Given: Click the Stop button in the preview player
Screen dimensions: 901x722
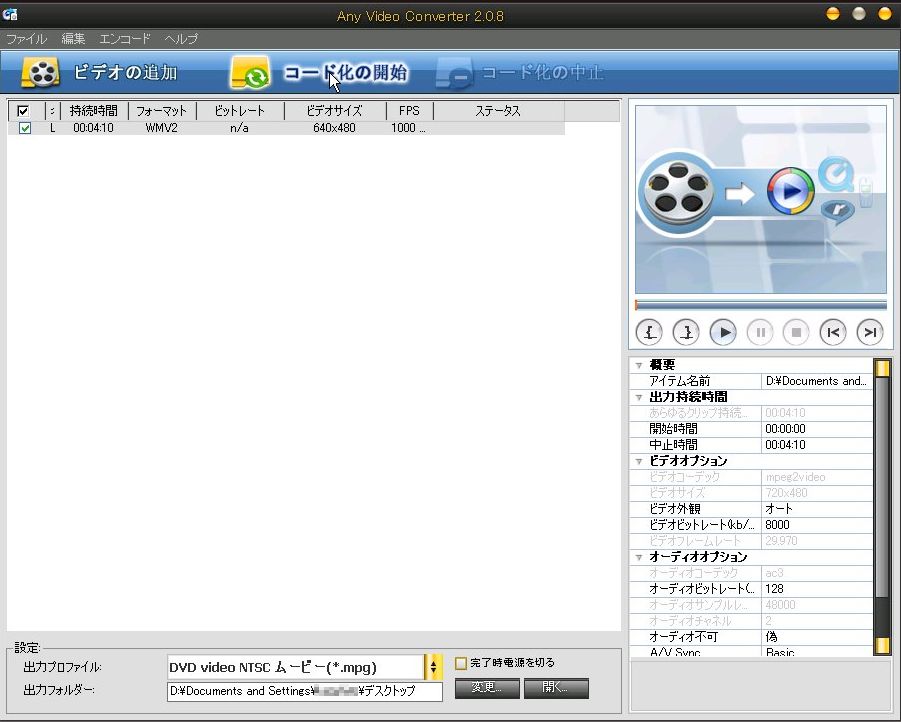Looking at the screenshot, I should coord(796,332).
